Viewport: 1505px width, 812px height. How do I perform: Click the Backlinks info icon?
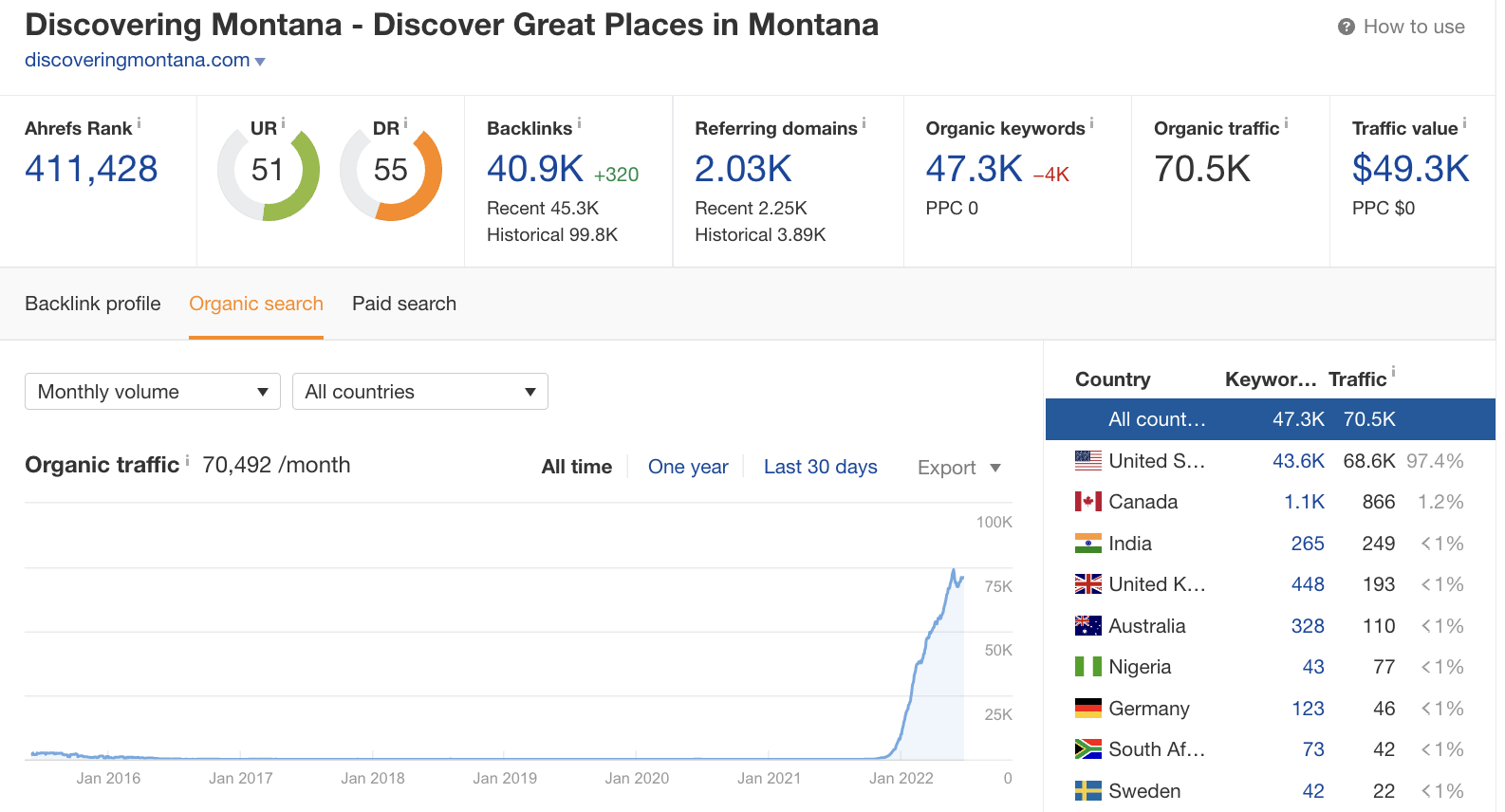[x=579, y=123]
